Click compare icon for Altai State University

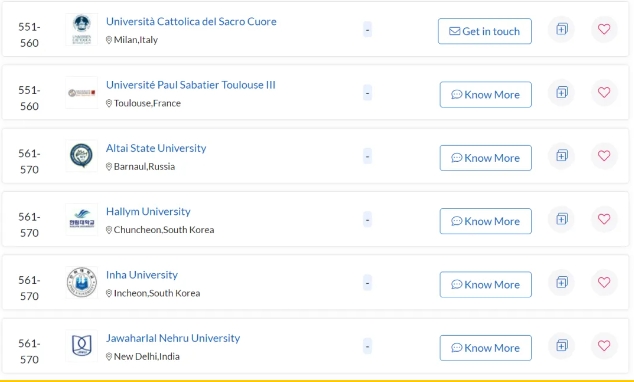tap(562, 156)
